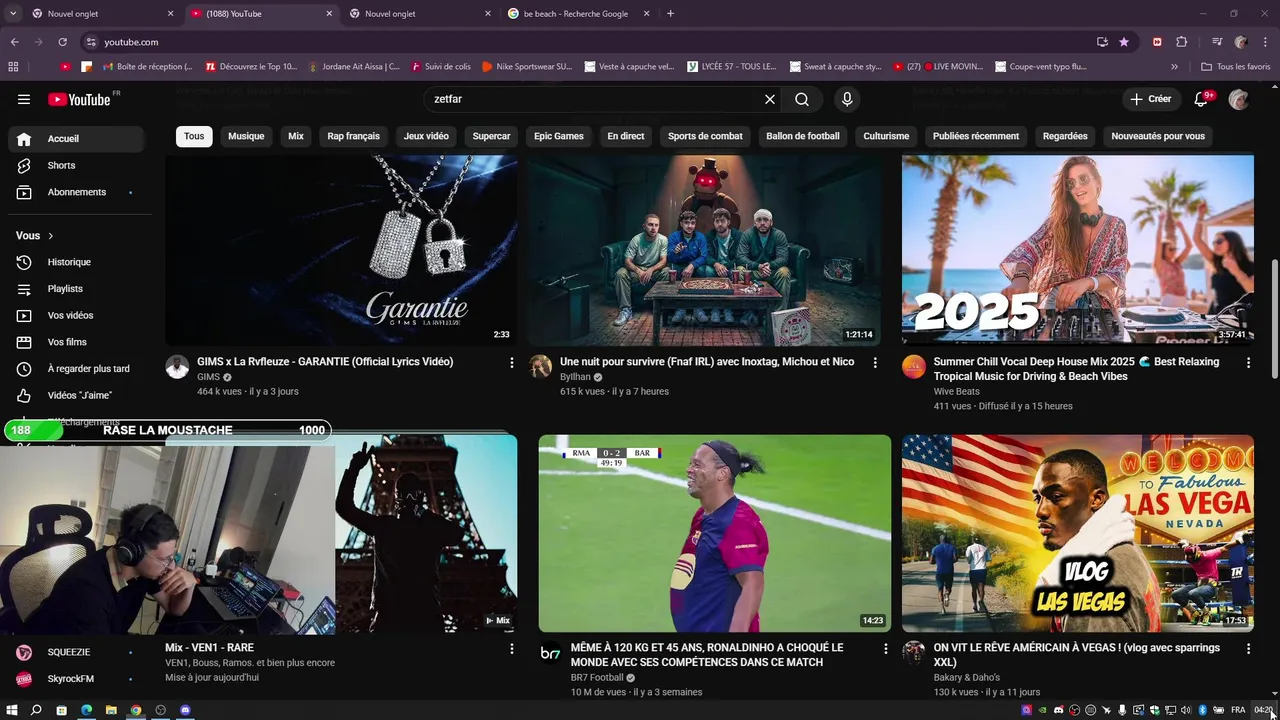Open Abonnements in sidebar
Image resolution: width=1280 pixels, height=720 pixels.
point(76,192)
